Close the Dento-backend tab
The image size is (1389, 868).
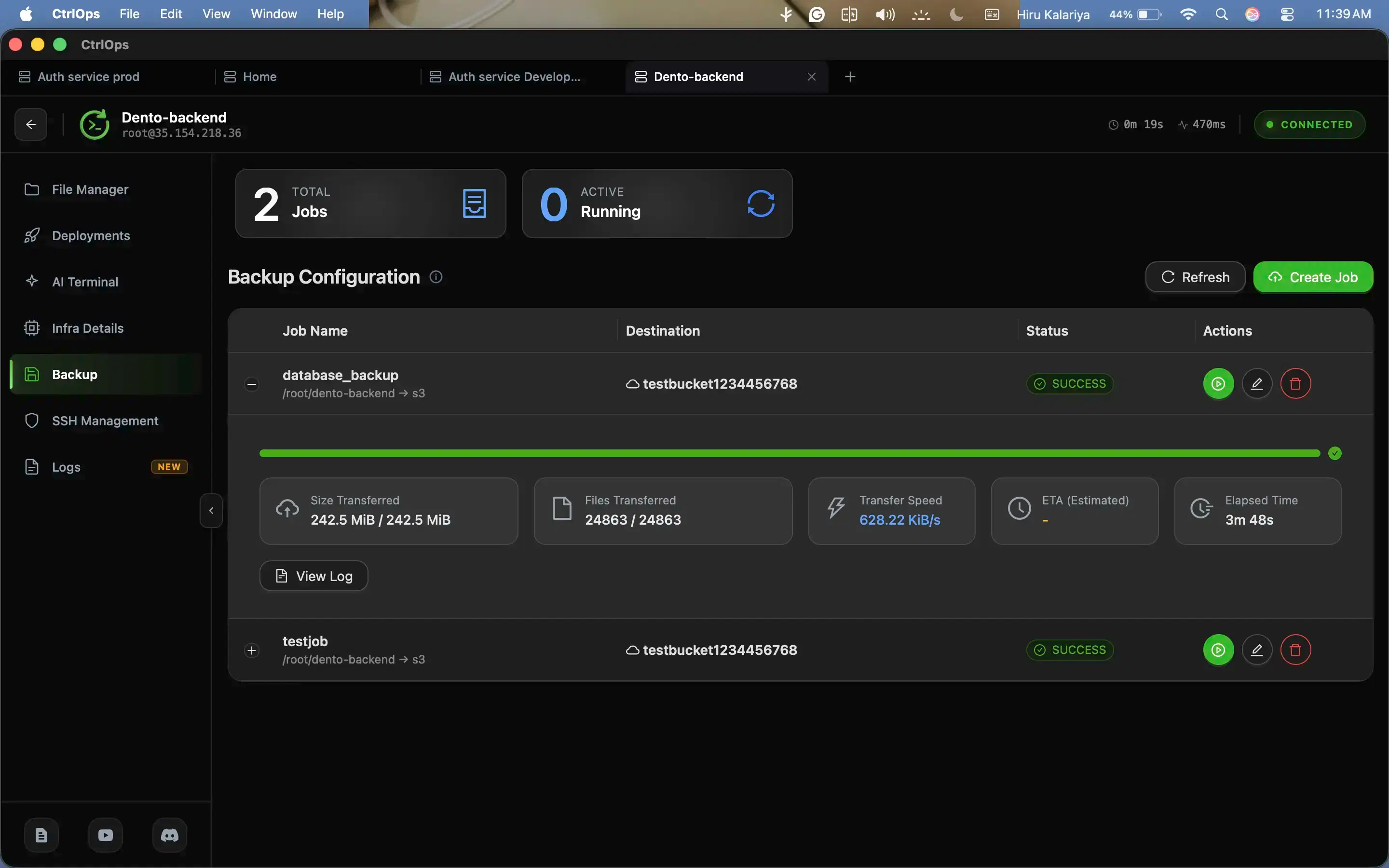click(812, 77)
